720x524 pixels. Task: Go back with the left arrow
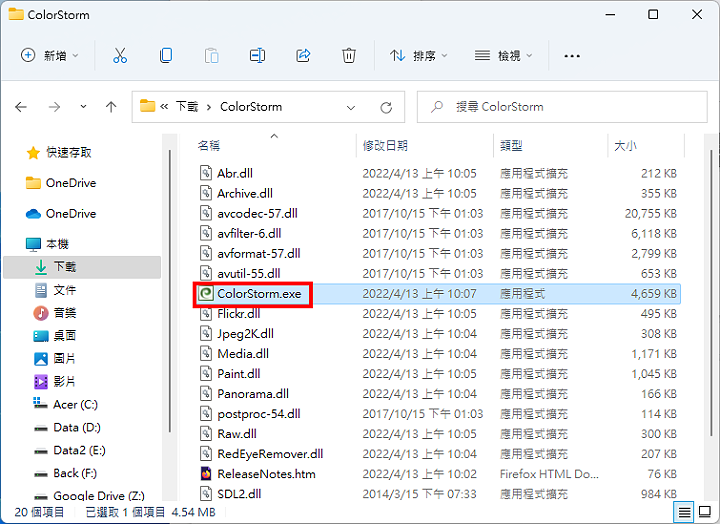(21, 107)
